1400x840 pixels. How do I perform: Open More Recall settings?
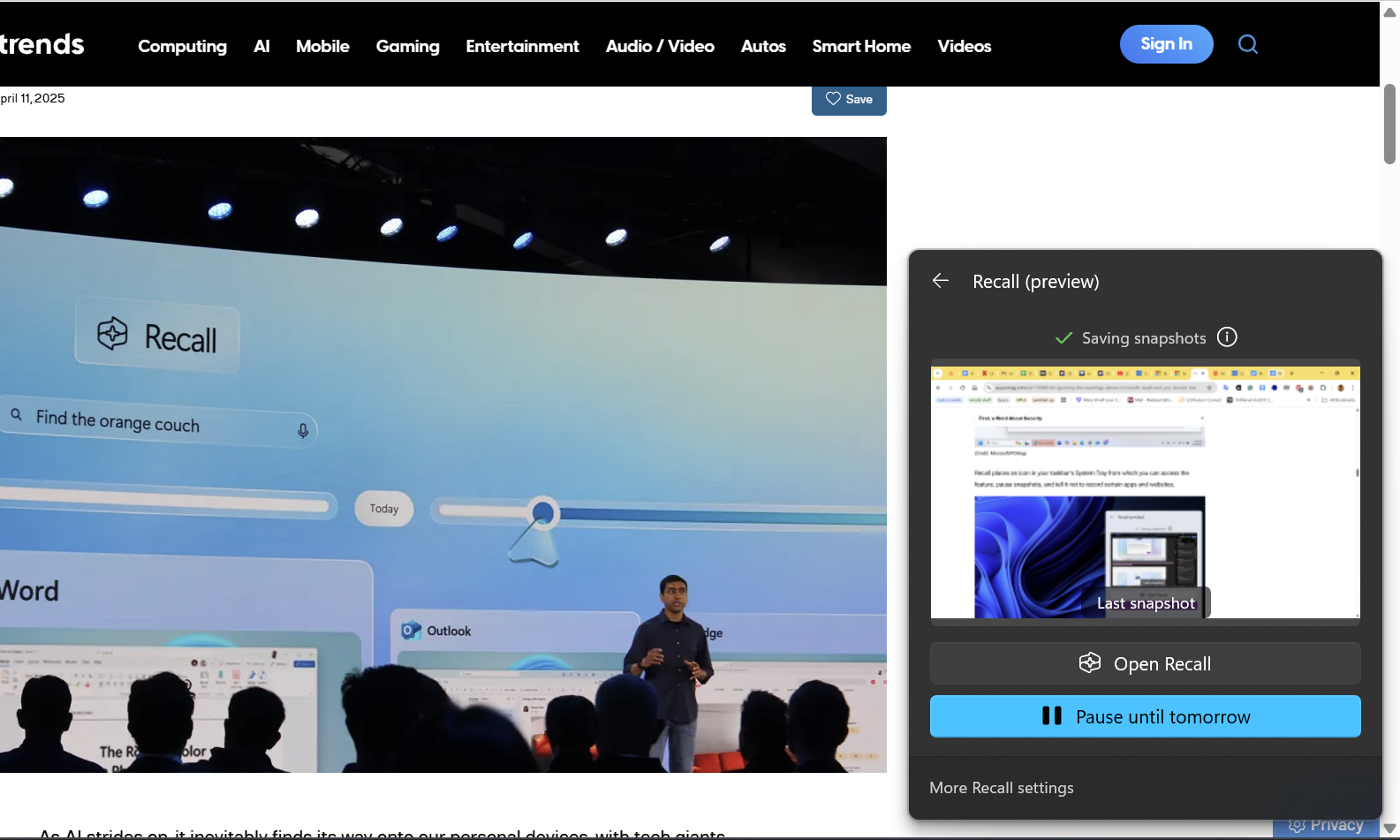click(x=1002, y=788)
